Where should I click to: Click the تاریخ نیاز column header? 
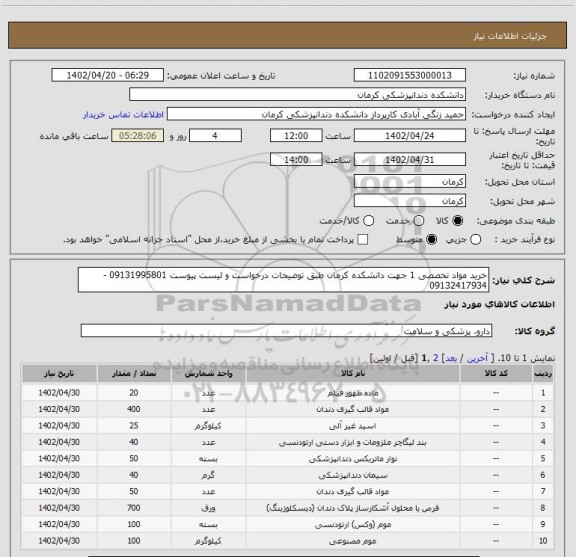click(x=59, y=374)
